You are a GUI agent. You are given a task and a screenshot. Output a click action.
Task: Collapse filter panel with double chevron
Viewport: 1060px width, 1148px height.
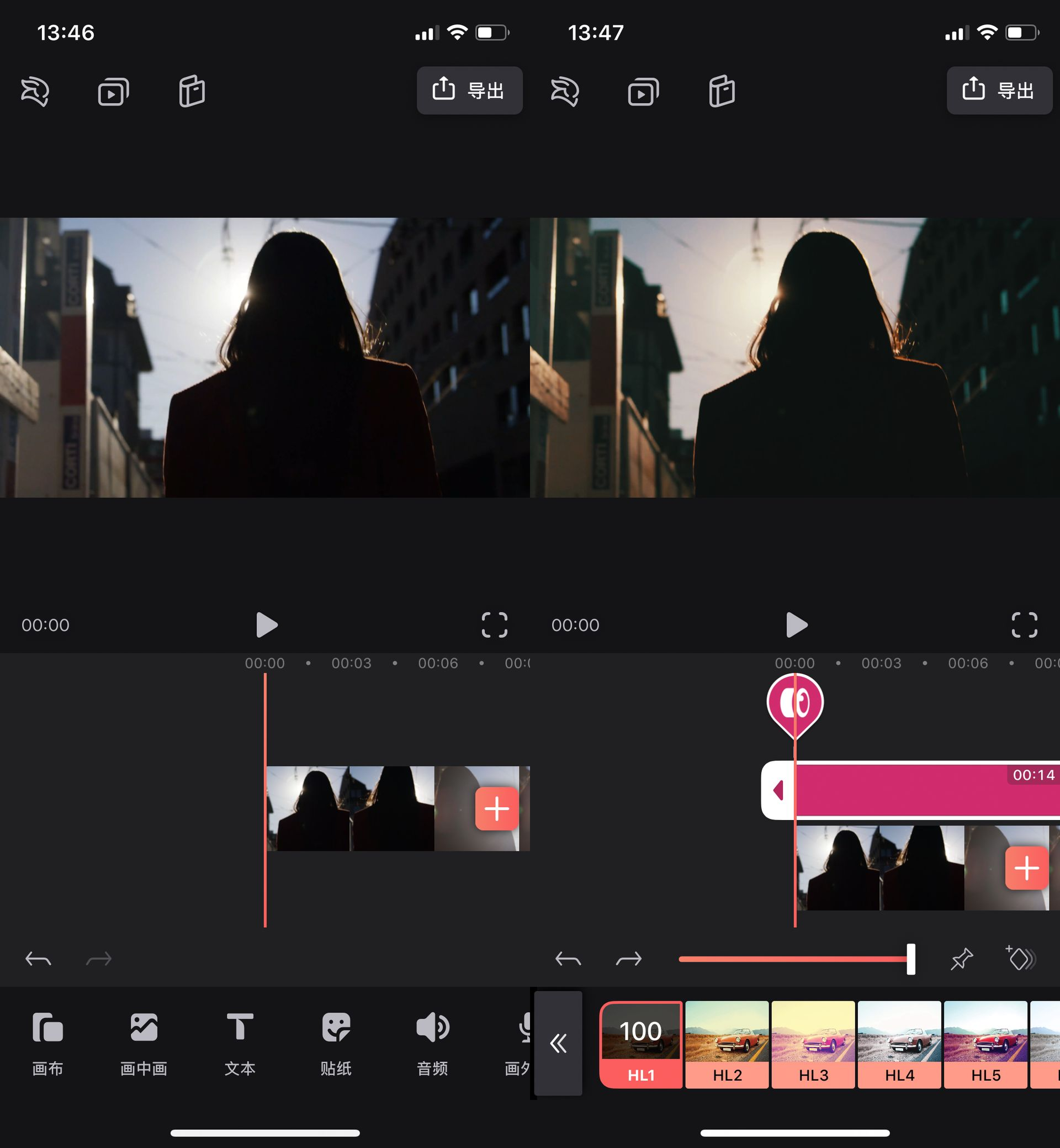(x=558, y=1043)
